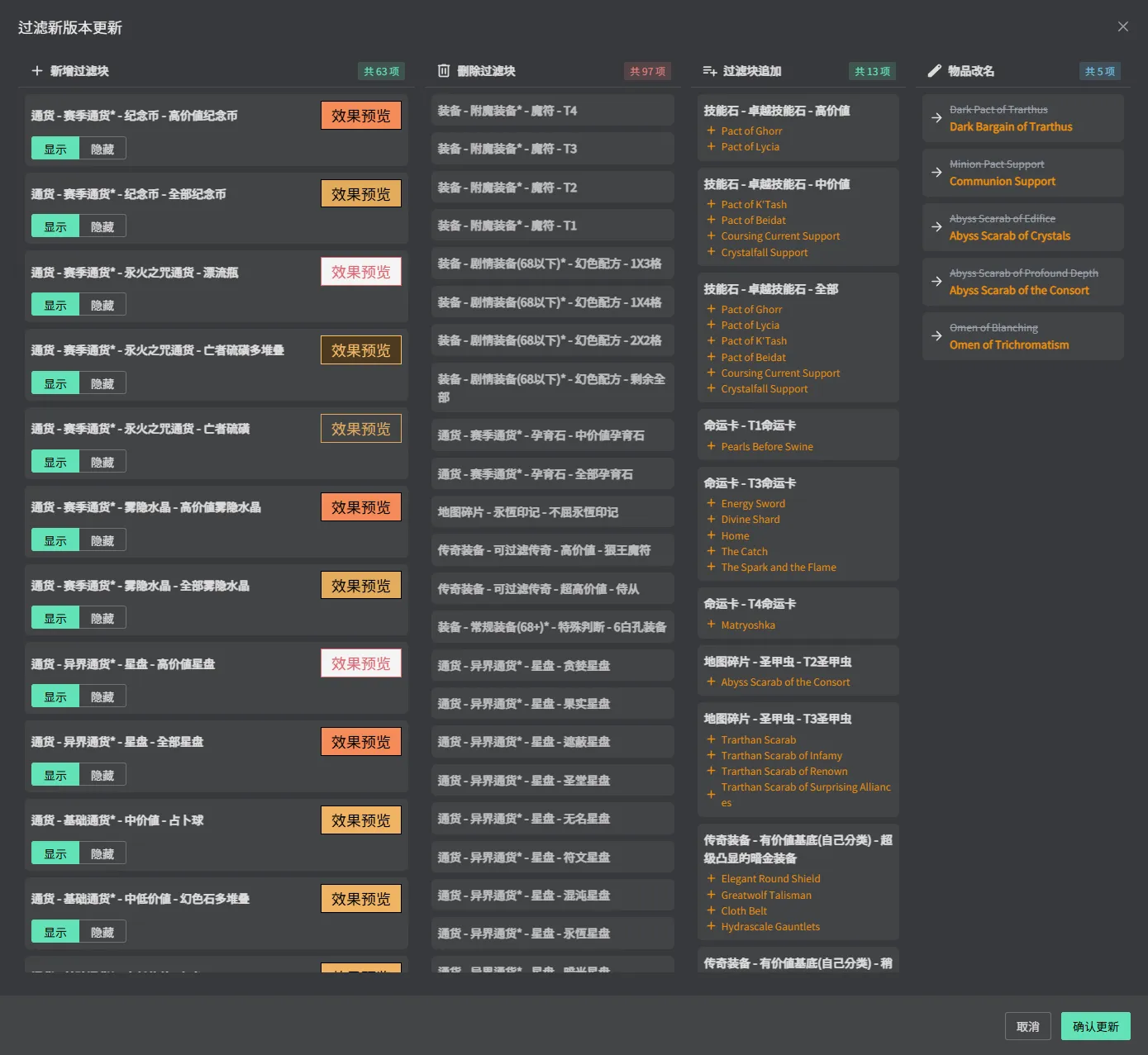
Task: Preview effect for 中价值 - 占卜球 block
Action: 361,820
